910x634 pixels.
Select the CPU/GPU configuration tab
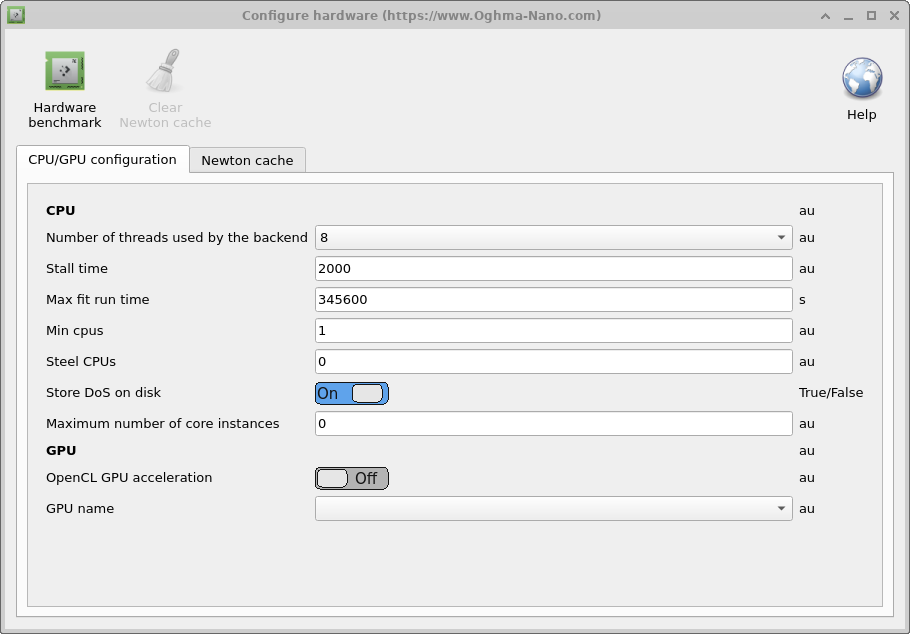coord(102,159)
